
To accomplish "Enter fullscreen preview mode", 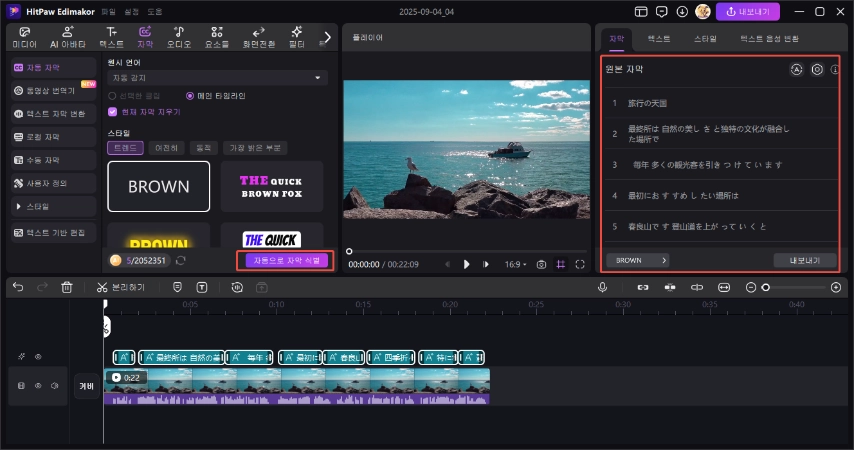I will [x=579, y=264].
